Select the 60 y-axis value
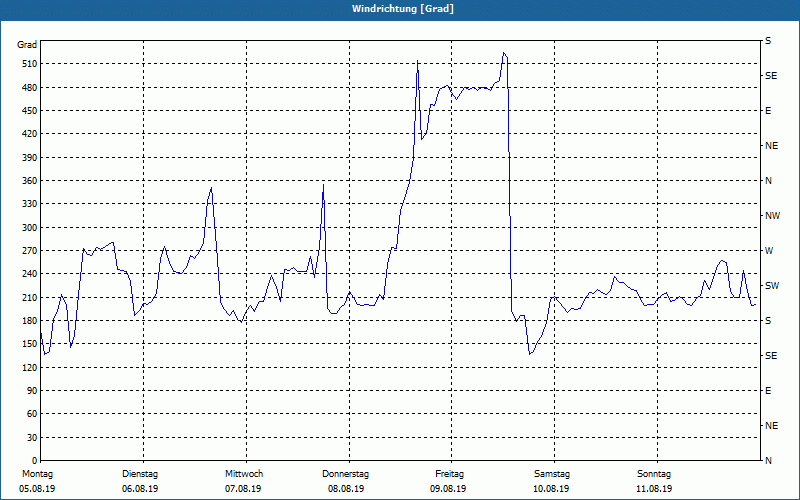This screenshot has height=500, width=800. (x=33, y=414)
